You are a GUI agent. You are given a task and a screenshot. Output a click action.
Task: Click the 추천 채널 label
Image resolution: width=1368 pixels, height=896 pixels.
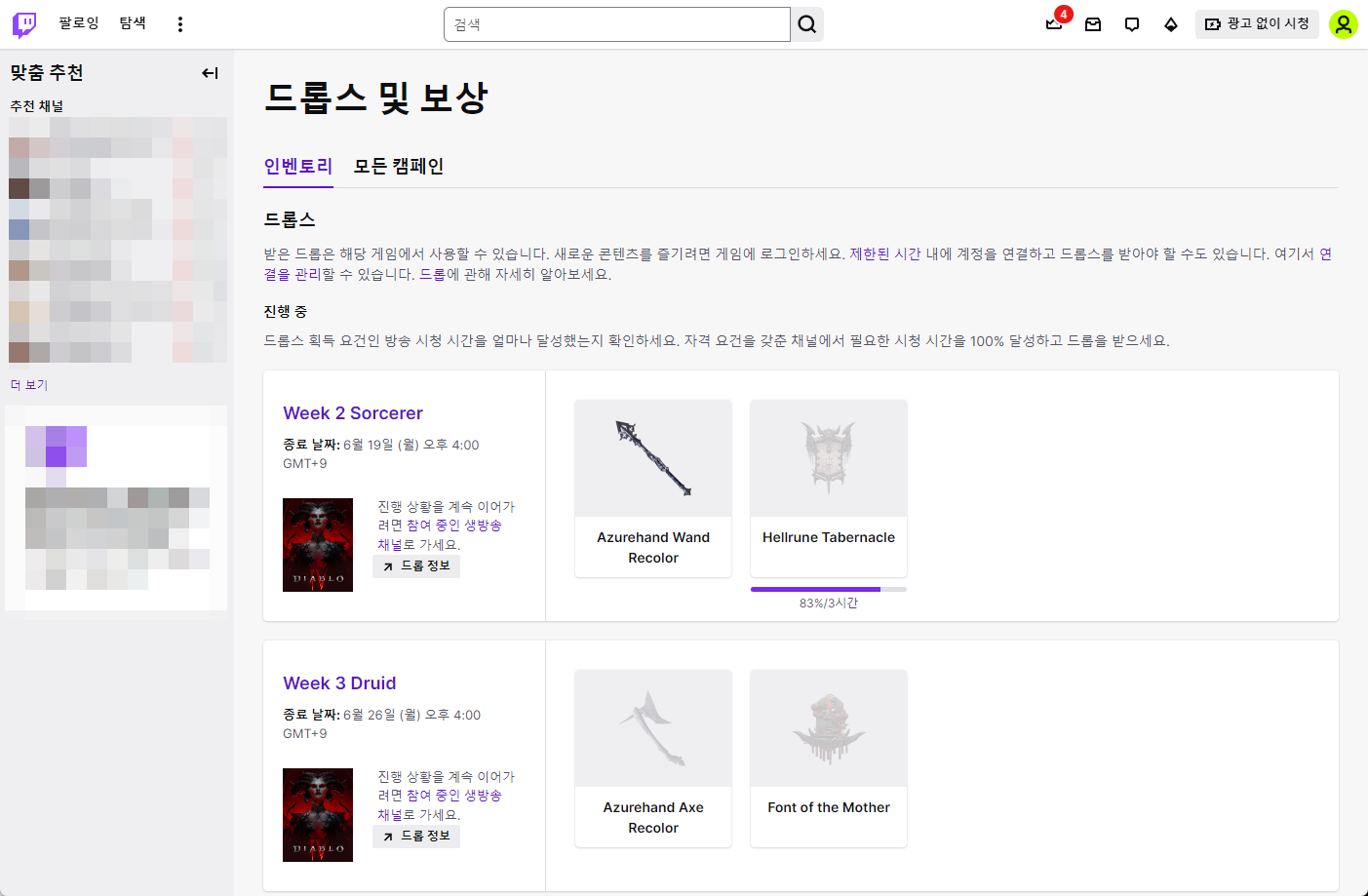[37, 106]
